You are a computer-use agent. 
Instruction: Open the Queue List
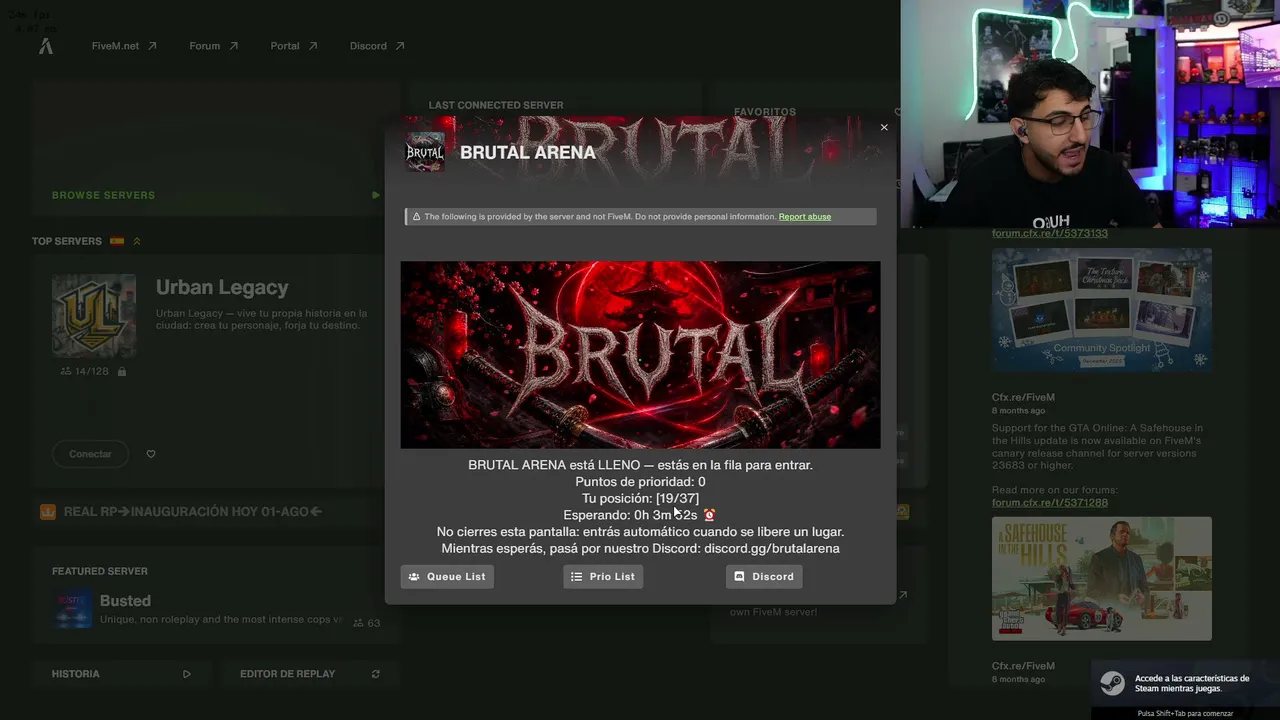[447, 577]
